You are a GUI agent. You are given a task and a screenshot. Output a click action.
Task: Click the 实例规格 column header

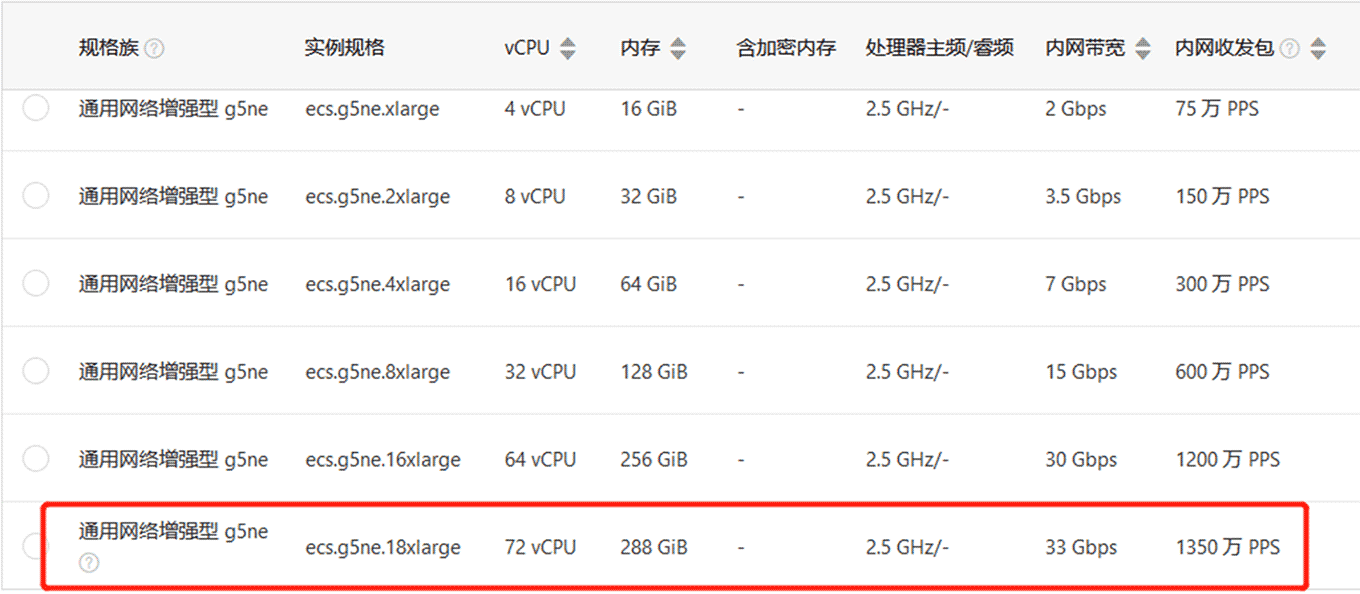[345, 48]
